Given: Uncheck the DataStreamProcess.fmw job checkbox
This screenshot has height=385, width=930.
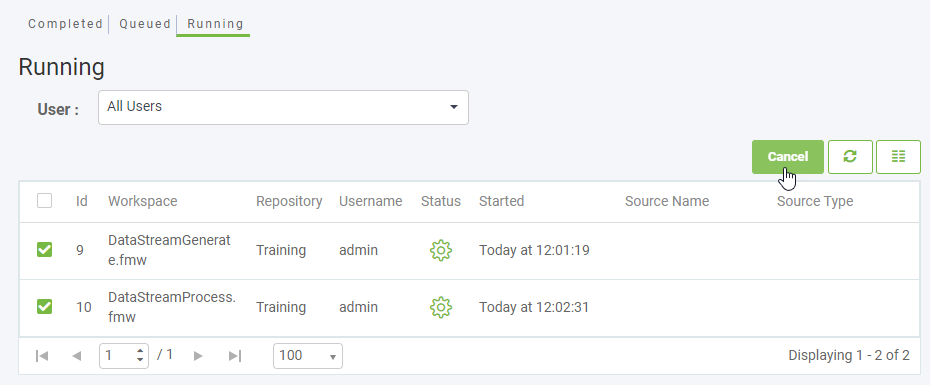Looking at the screenshot, I should click(x=44, y=307).
